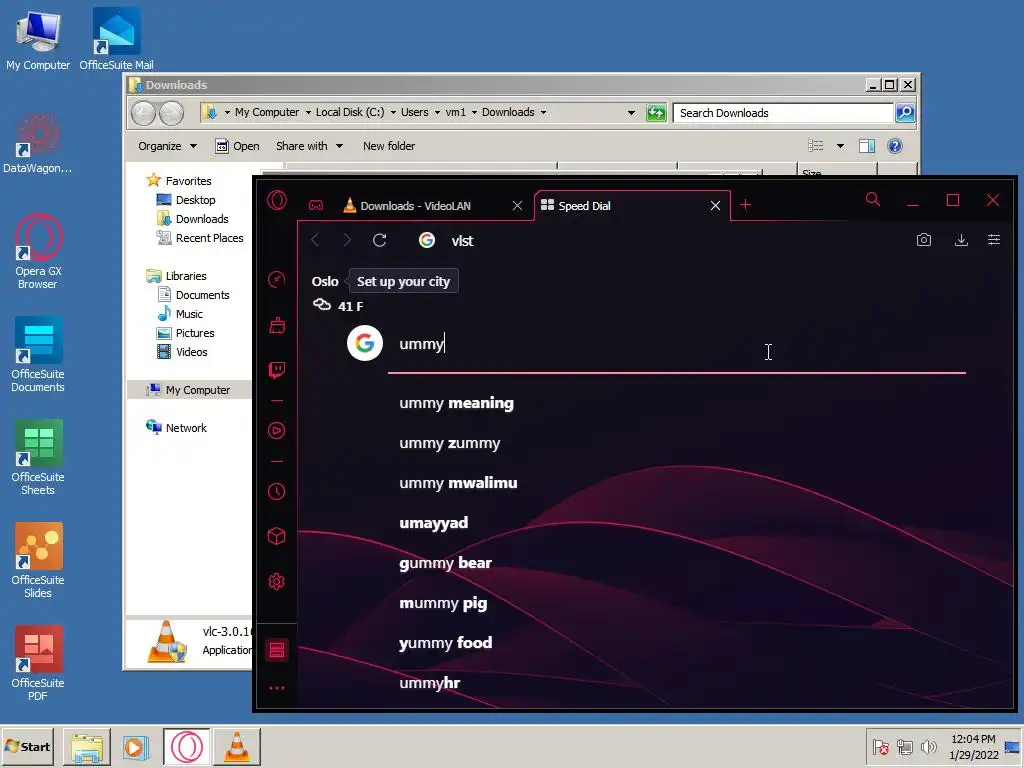Image resolution: width=1024 pixels, height=768 pixels.
Task: Select the 'gummy bear' suggestion
Action: tap(445, 563)
